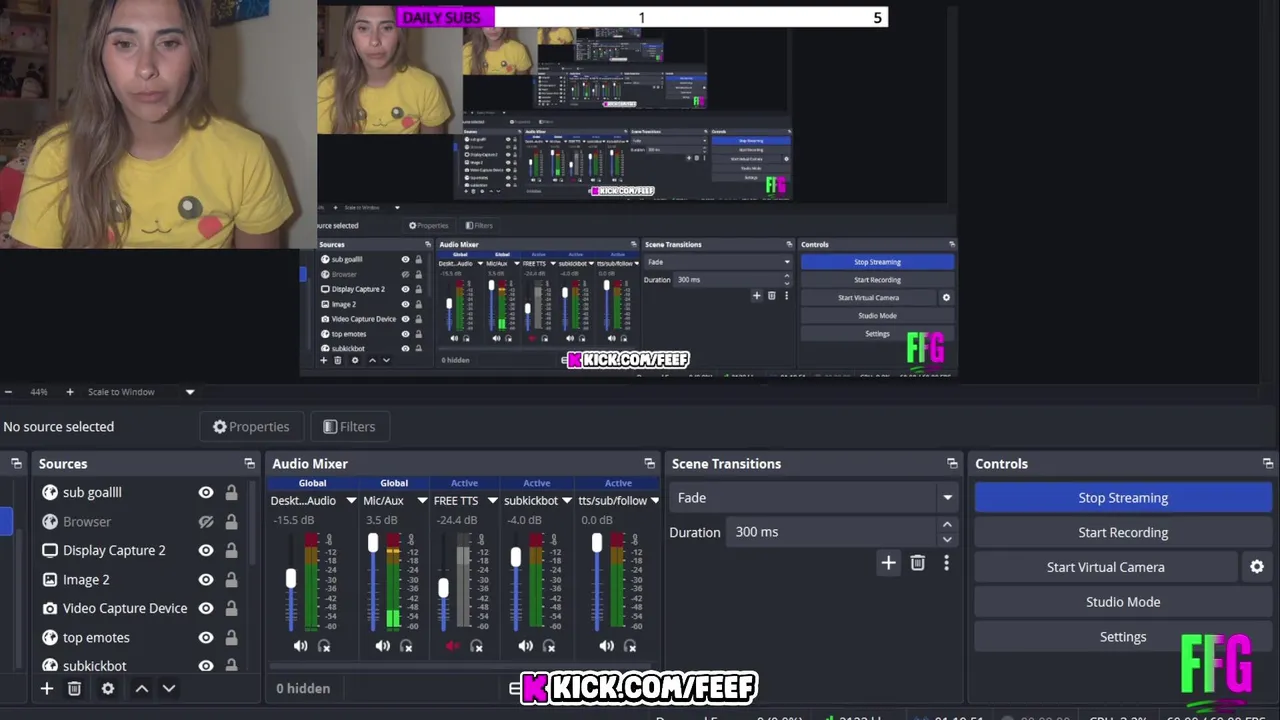This screenshot has width=1280, height=720.
Task: Adjust the Mic/Aux volume fader
Action: (x=373, y=543)
